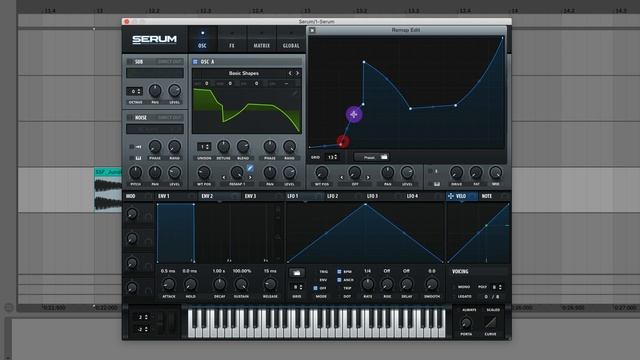Screen dimensions: 640x360
Task: Select the LFO OFF mode
Action: 316,288
